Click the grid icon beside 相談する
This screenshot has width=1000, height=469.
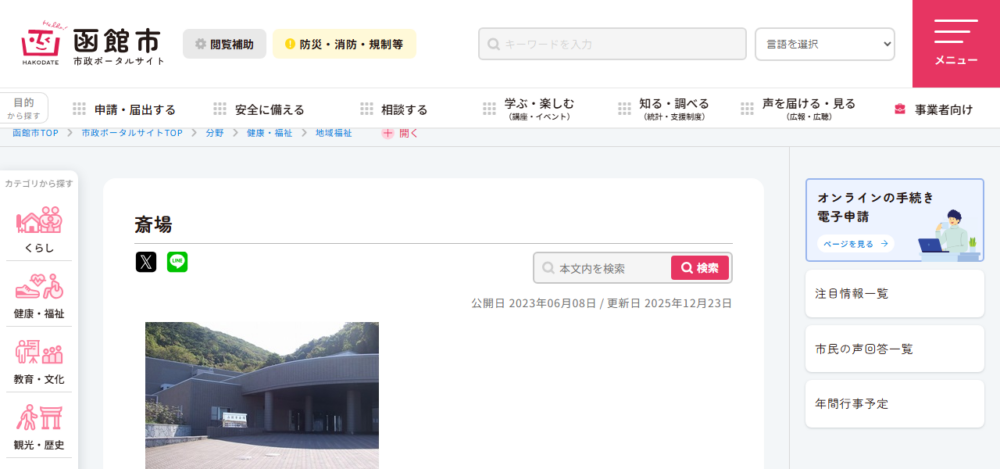[x=367, y=109]
